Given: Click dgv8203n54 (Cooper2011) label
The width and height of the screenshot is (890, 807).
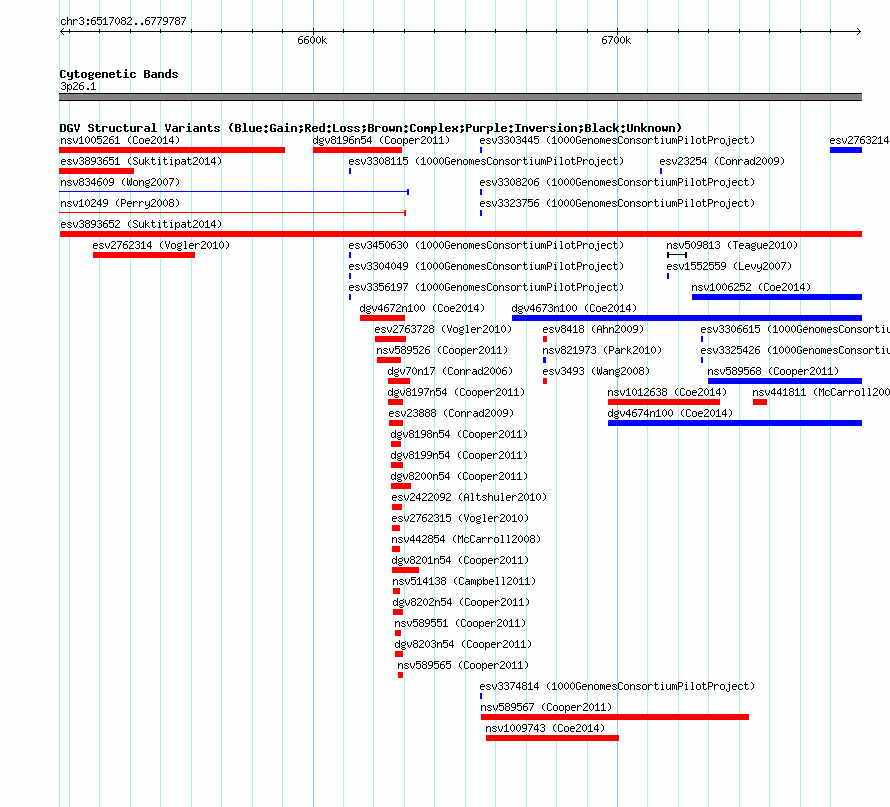Looking at the screenshot, I should 463,644.
